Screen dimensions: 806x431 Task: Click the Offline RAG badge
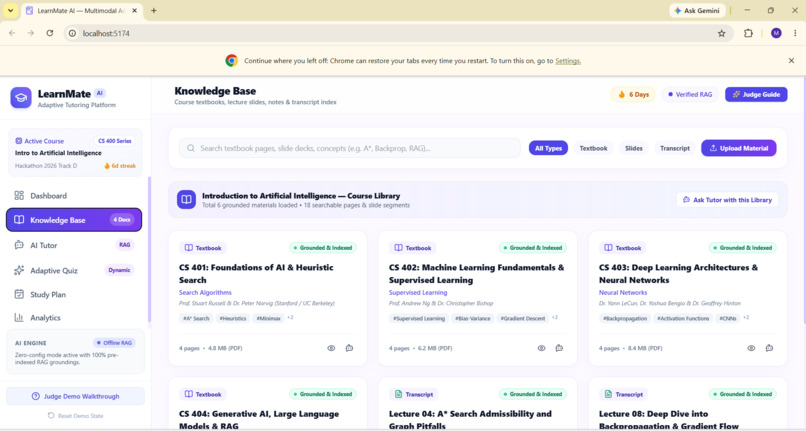(114, 343)
